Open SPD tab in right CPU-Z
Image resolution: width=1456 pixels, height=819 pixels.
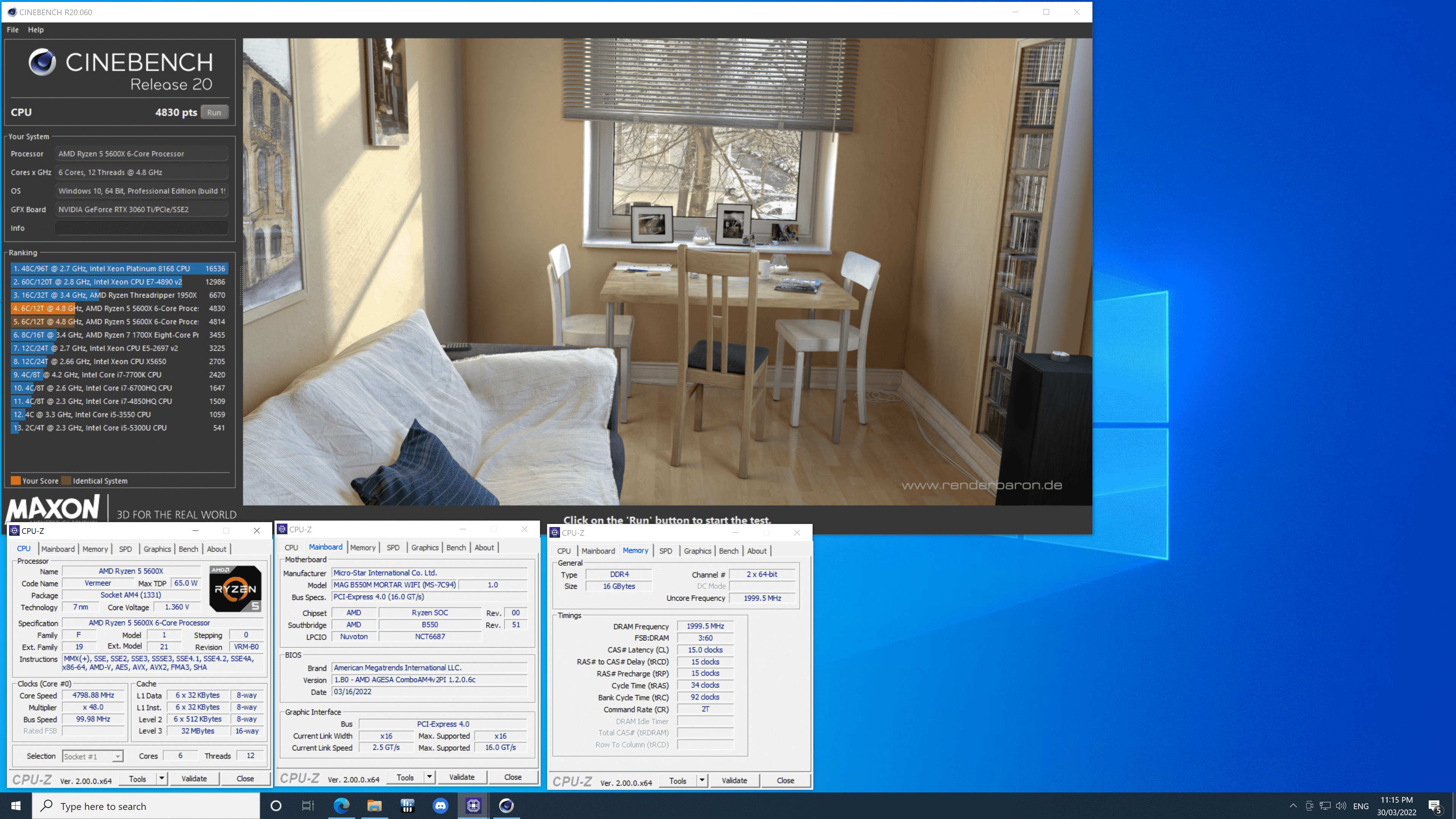tap(666, 551)
